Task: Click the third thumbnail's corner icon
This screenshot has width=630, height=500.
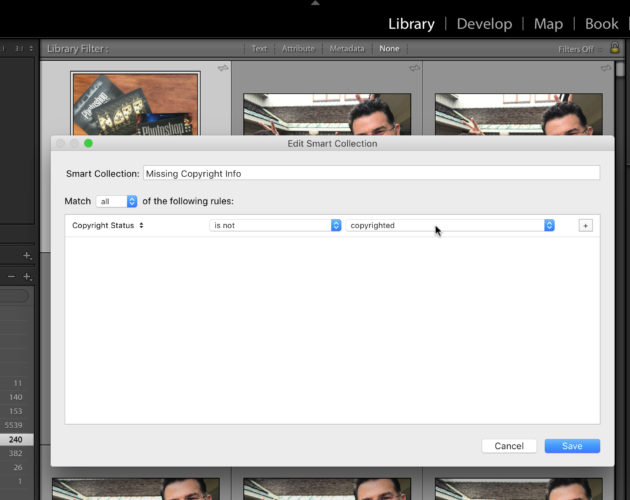Action: (606, 68)
